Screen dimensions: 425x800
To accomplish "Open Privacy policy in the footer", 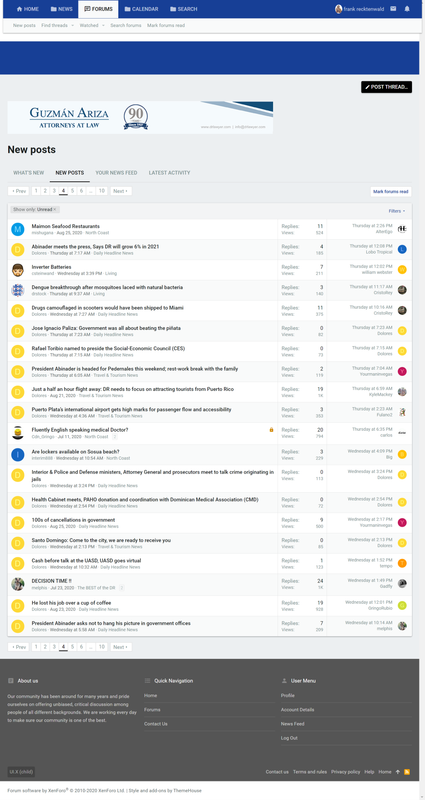I will tap(345, 772).
